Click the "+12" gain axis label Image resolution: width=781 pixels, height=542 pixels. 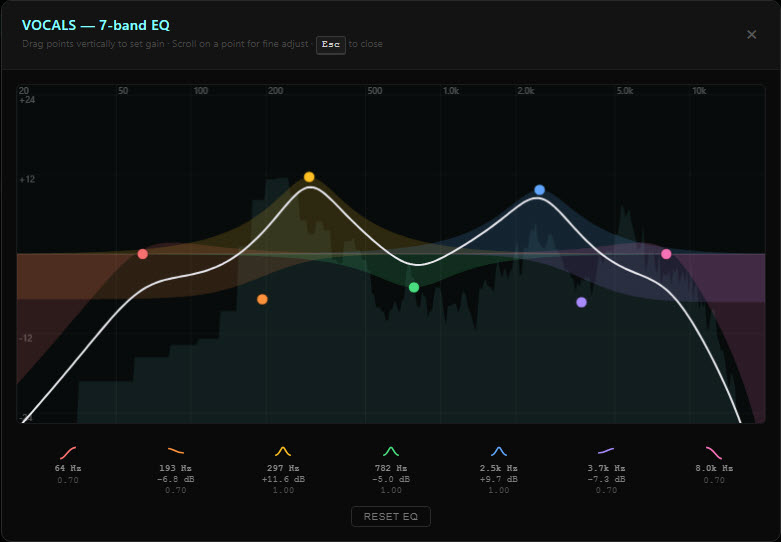[27, 179]
